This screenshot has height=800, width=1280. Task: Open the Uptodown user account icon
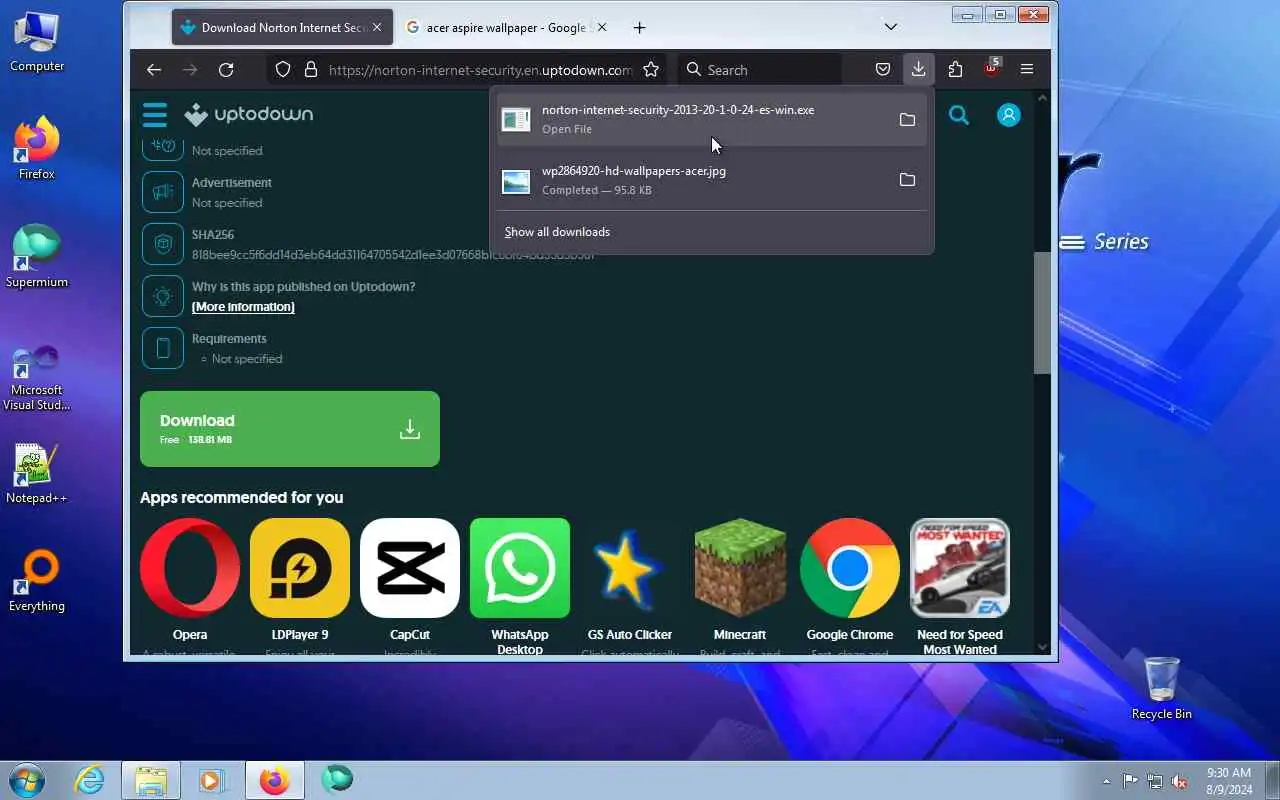pyautogui.click(x=1009, y=115)
